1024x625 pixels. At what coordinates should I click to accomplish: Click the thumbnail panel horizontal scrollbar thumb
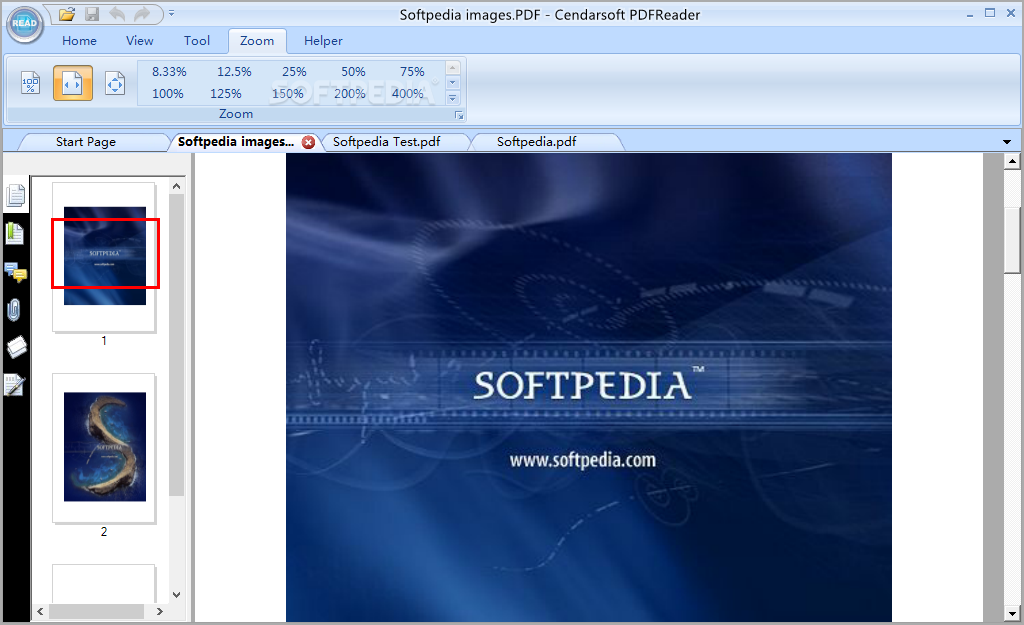coord(97,611)
